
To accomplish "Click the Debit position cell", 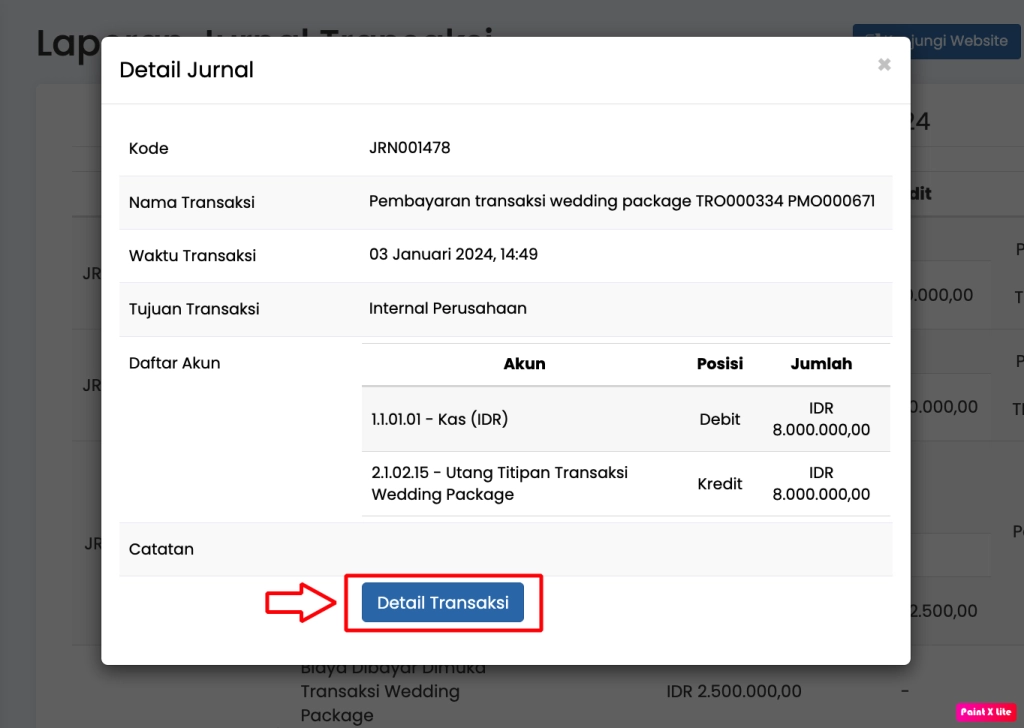I will (719, 419).
